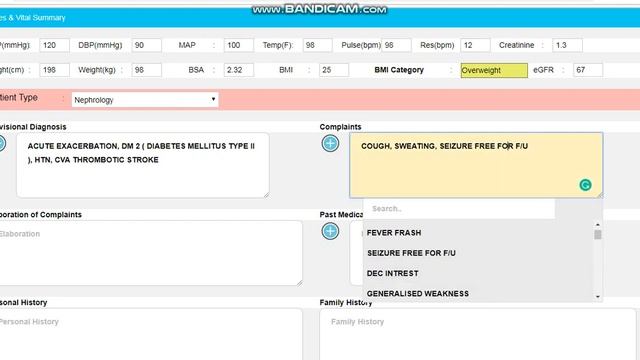The image size is (640, 360).
Task: Click the SBP value field 120
Action: [54, 45]
